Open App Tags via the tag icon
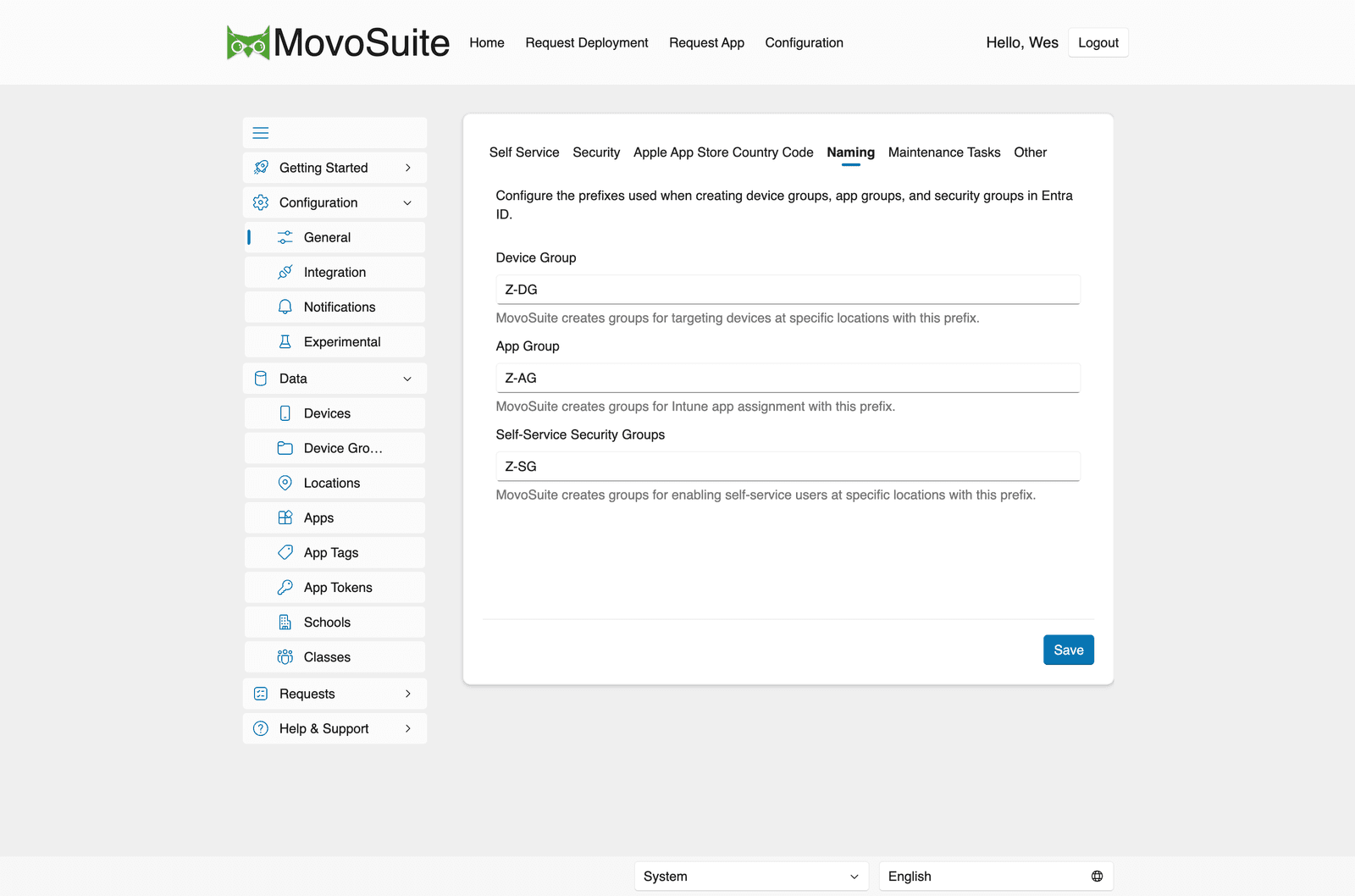Viewport: 1355px width, 896px height. (x=285, y=552)
